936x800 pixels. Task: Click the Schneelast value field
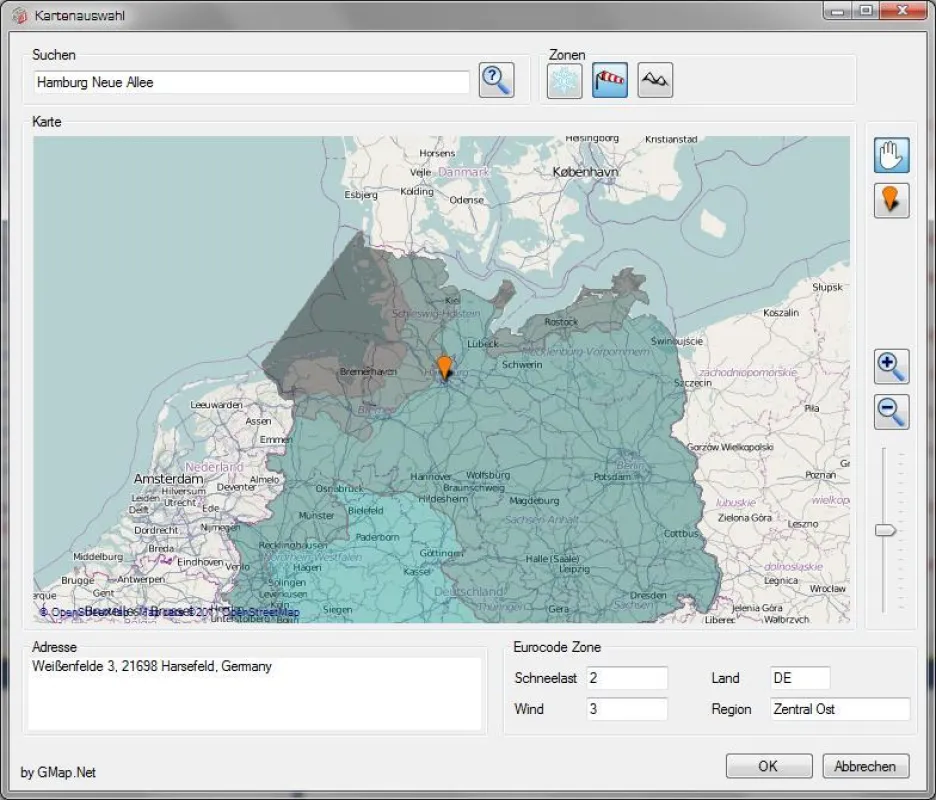tap(627, 678)
